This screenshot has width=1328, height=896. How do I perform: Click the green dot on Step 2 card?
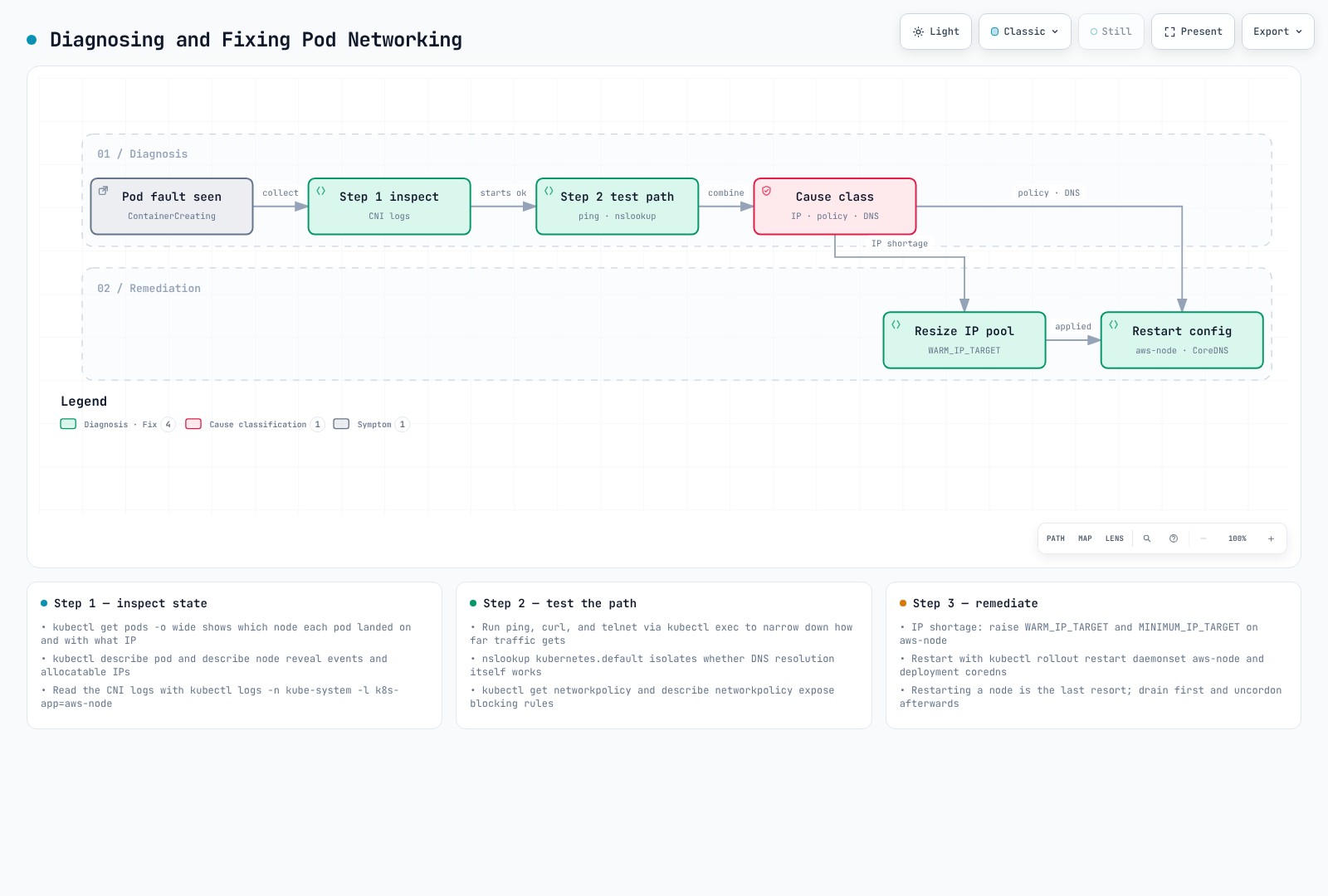click(473, 603)
